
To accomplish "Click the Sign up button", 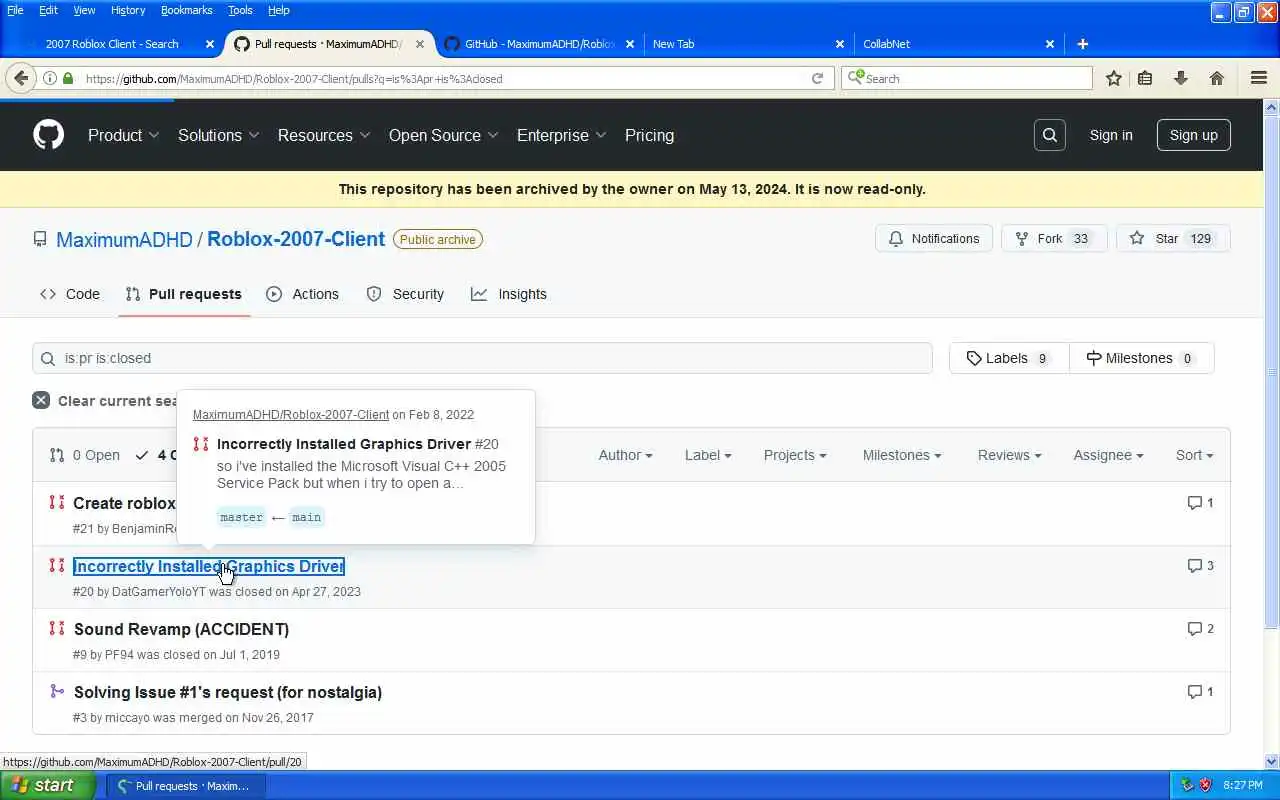I will 1193,135.
